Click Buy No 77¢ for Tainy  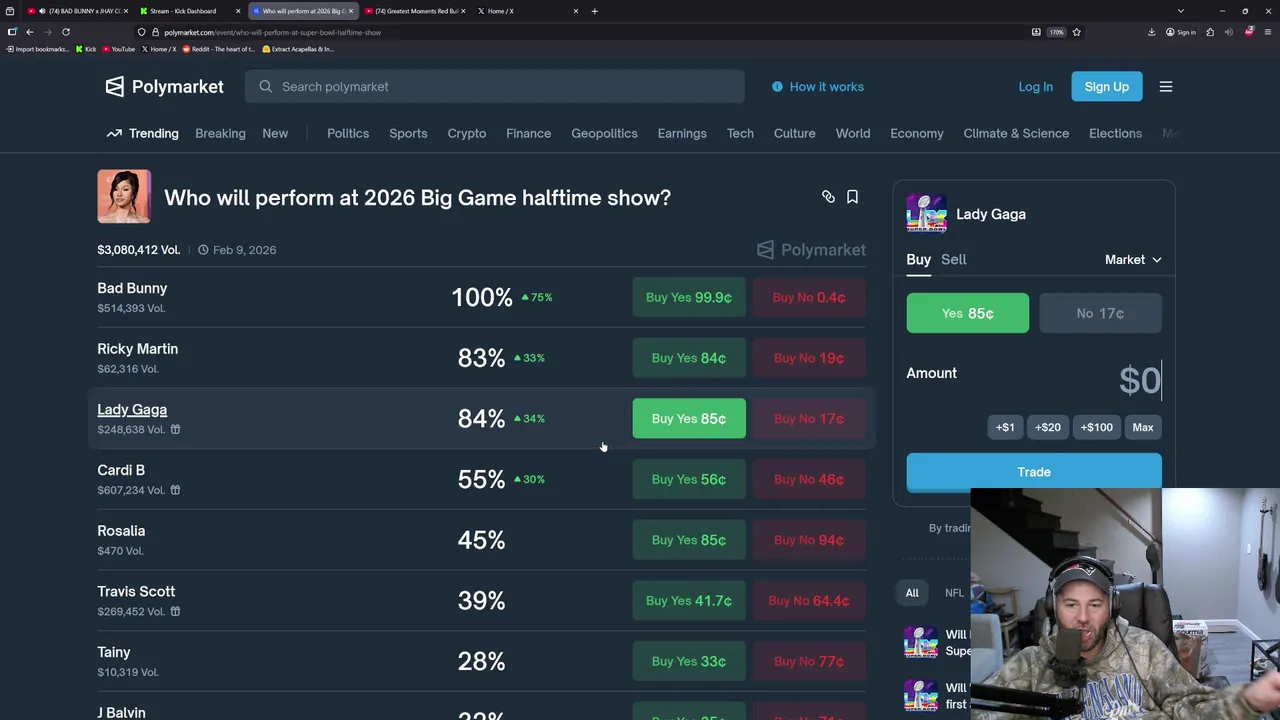(x=808, y=661)
